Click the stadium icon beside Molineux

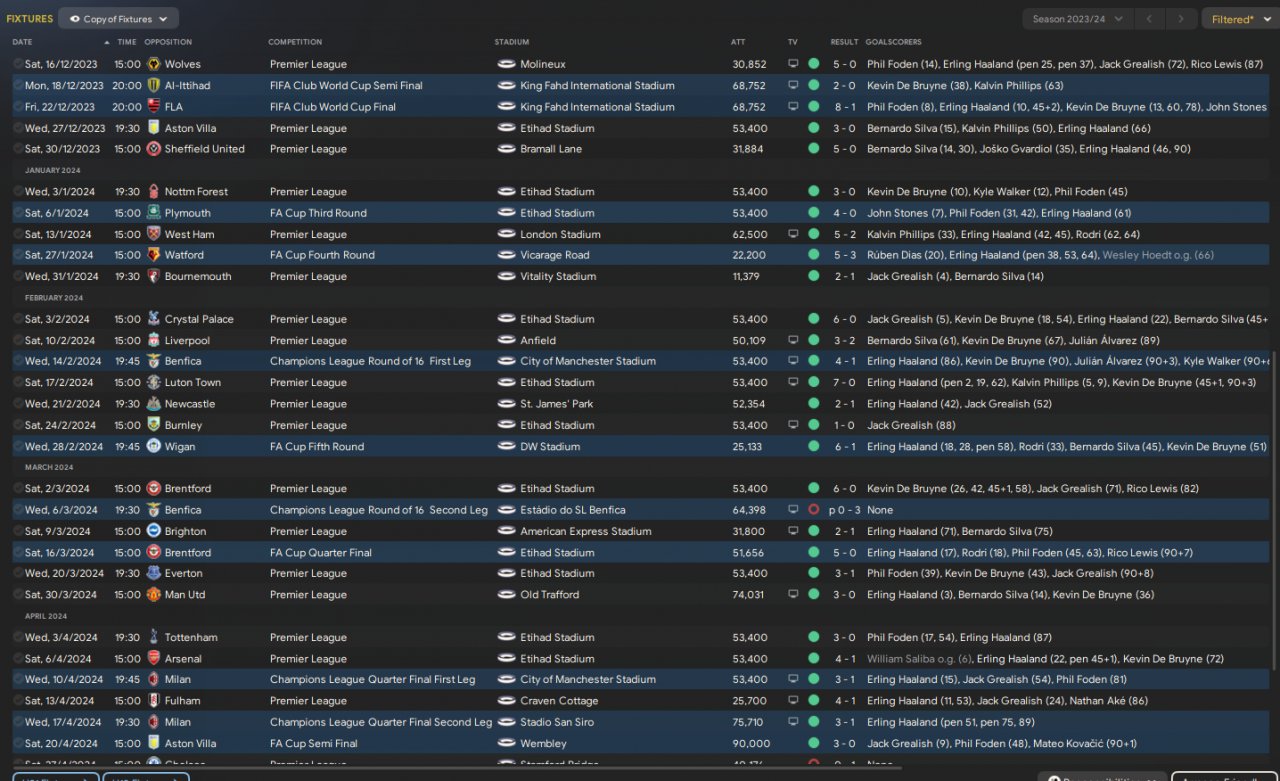506,64
